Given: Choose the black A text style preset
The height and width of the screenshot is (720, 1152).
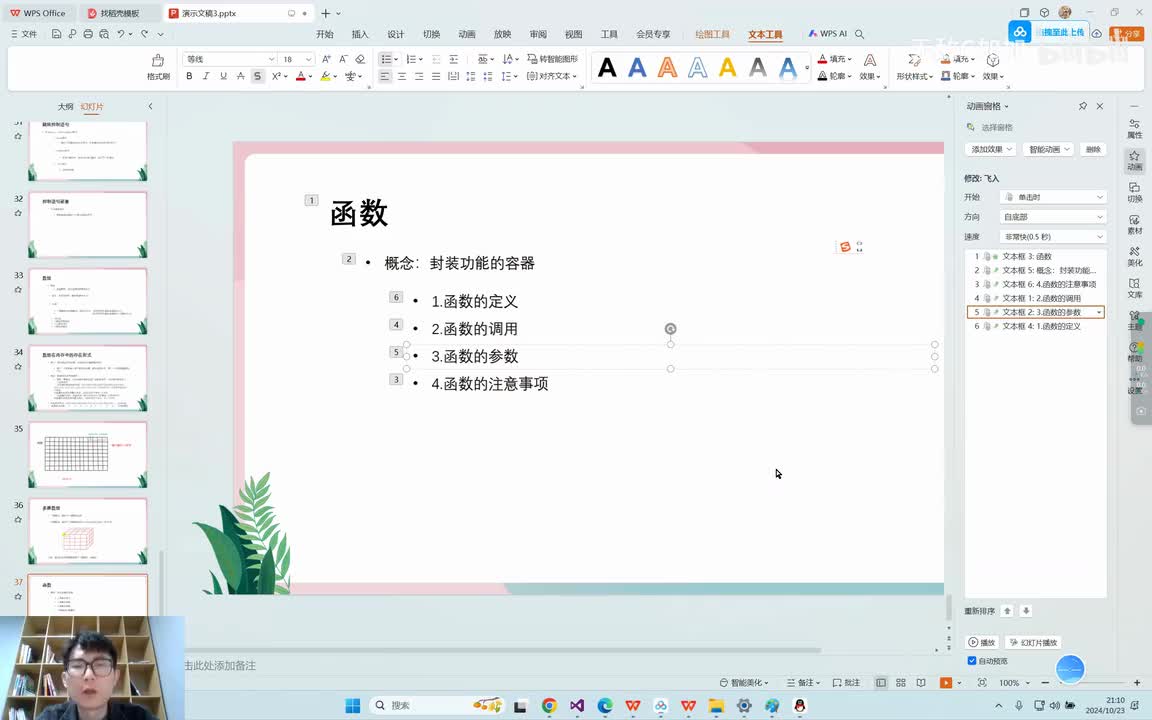Looking at the screenshot, I should pyautogui.click(x=607, y=68).
